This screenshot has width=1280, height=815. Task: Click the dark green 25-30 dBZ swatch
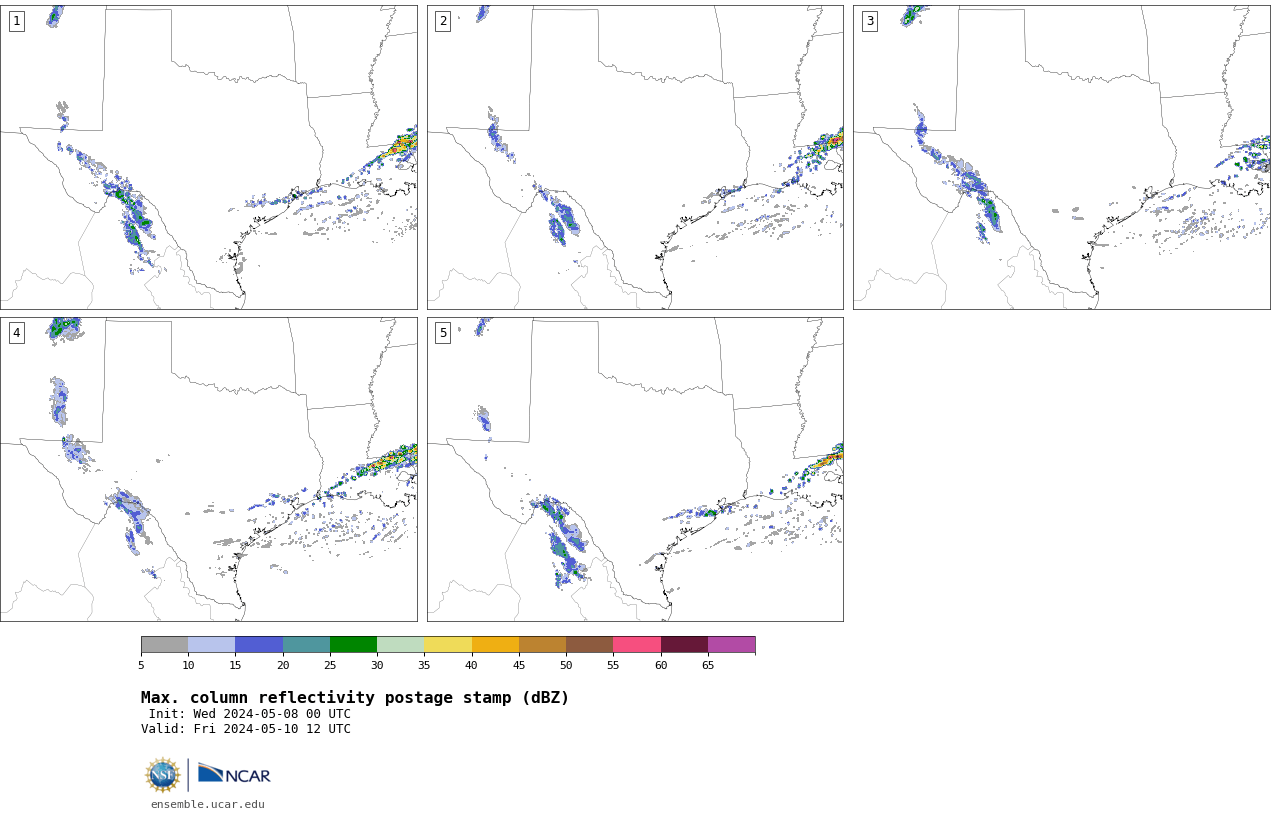coord(353,644)
